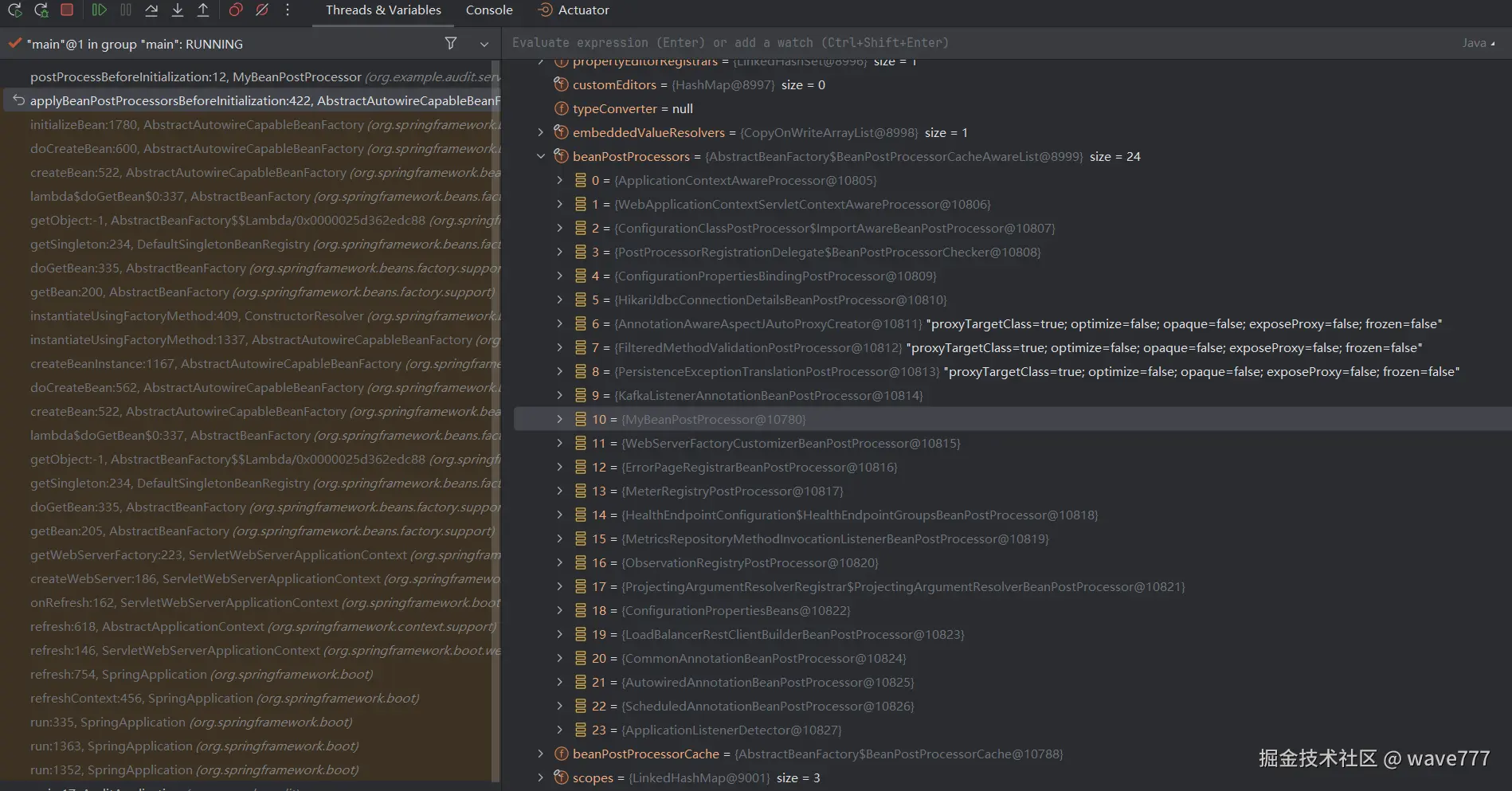The image size is (1512, 791).
Task: Resume program execution
Action: coord(99,10)
